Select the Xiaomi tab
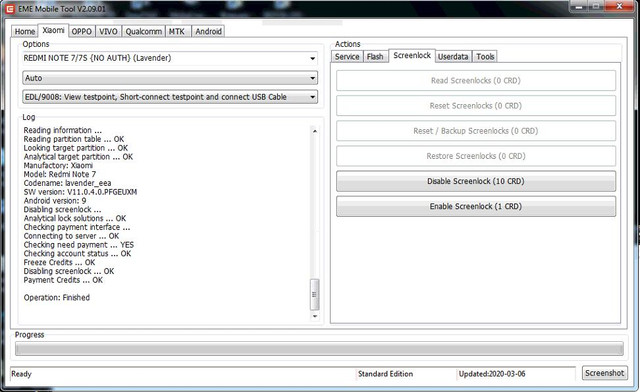This screenshot has width=640, height=392. coord(53,30)
